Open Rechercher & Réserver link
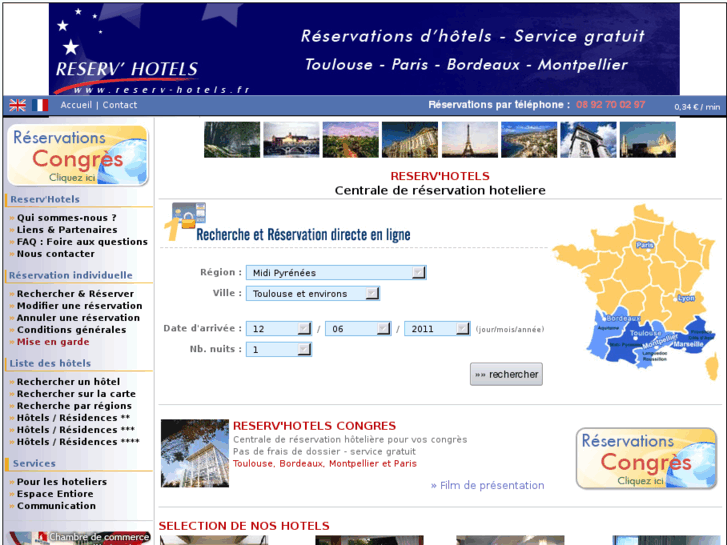The height and width of the screenshot is (545, 727). [x=75, y=294]
